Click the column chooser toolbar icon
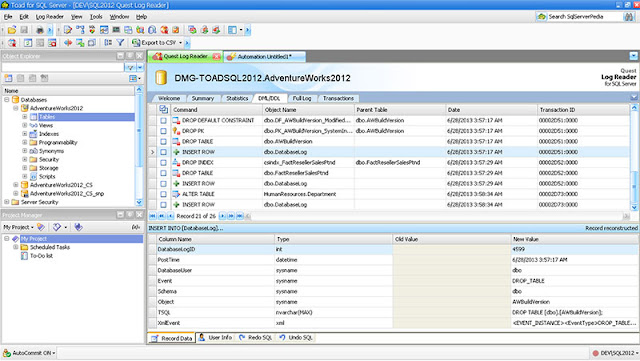This screenshot has width=640, height=361. pos(108,42)
